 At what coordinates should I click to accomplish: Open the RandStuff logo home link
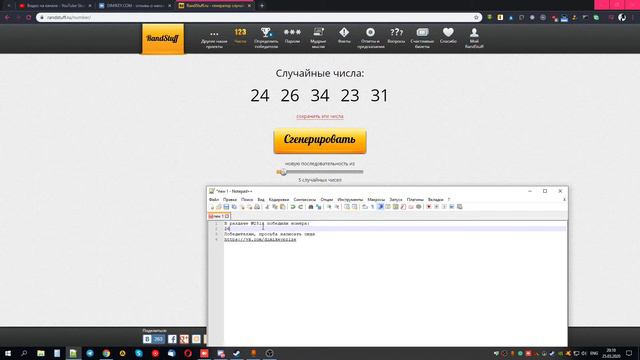coord(163,39)
